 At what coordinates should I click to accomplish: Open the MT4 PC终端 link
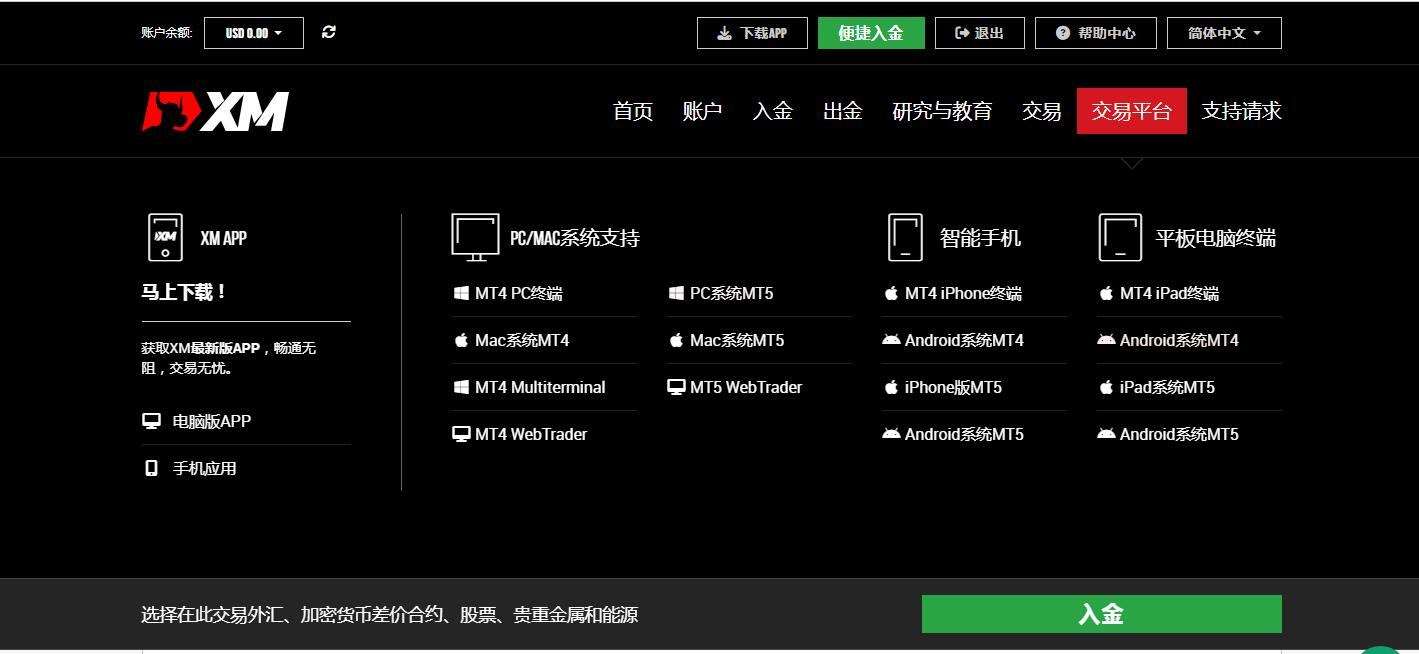click(519, 293)
